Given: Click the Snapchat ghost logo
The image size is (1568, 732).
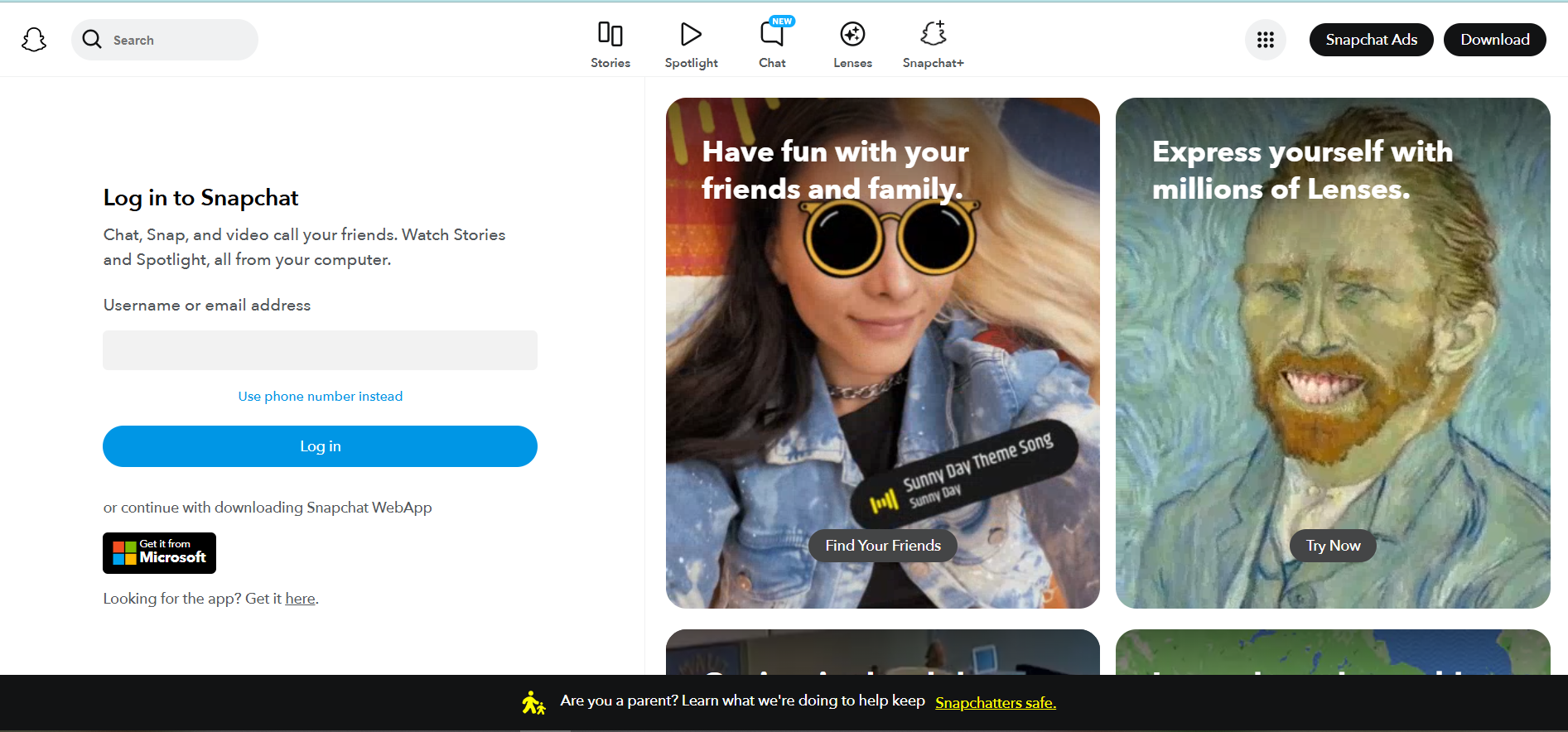Looking at the screenshot, I should tap(34, 40).
